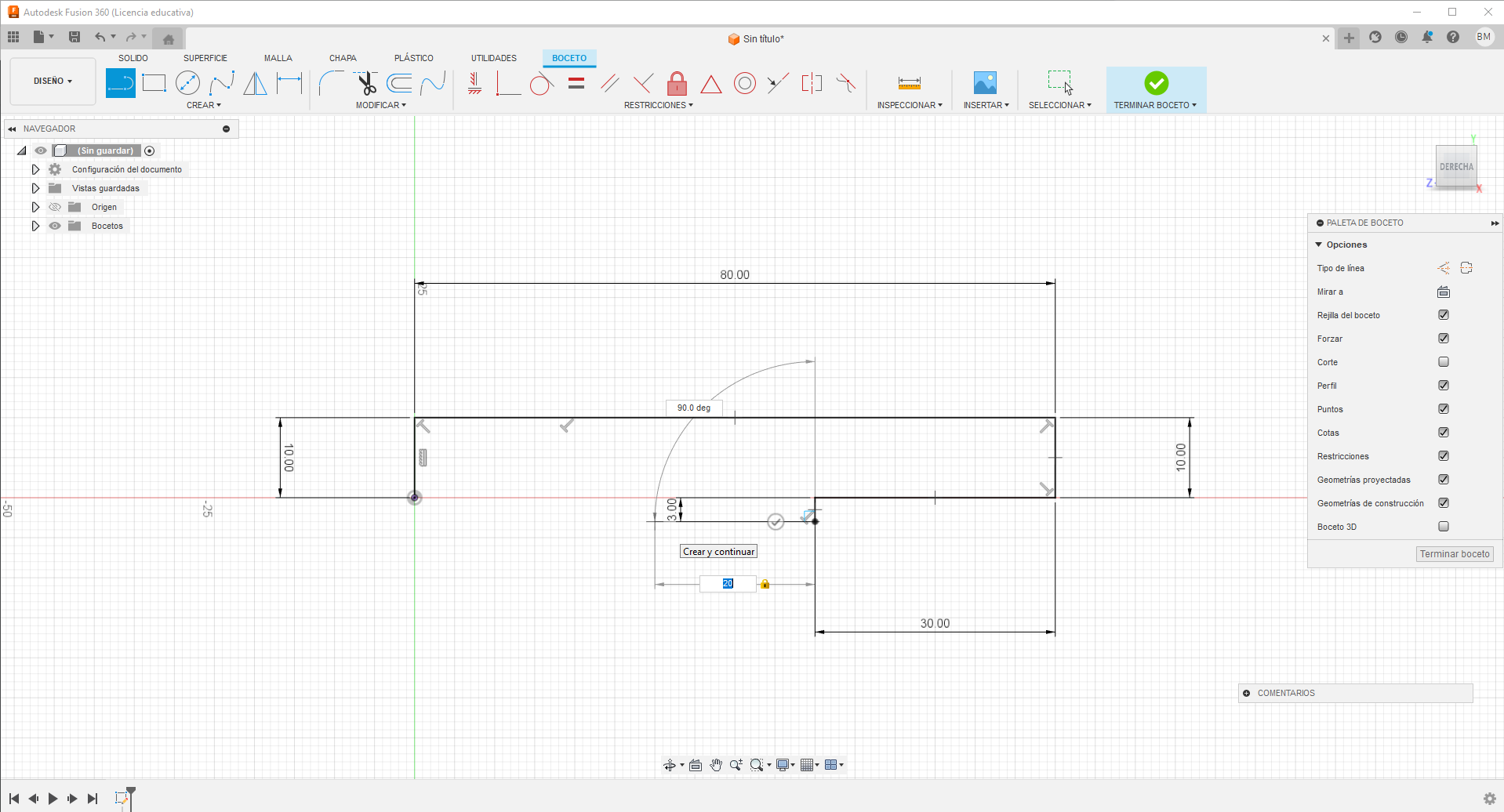
Task: Expand the COMENTARIOS panel
Action: click(1247, 693)
